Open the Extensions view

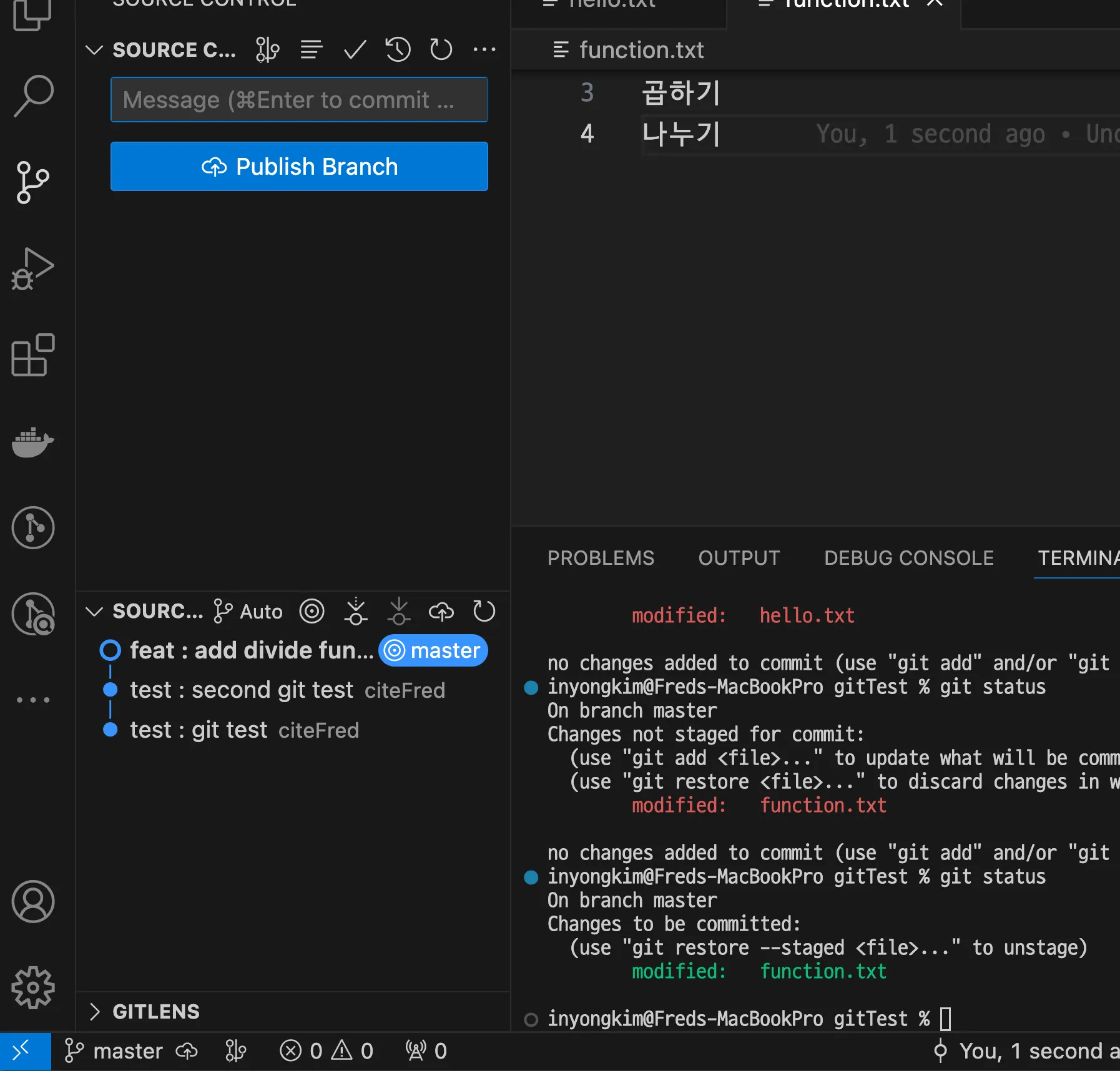coord(33,355)
